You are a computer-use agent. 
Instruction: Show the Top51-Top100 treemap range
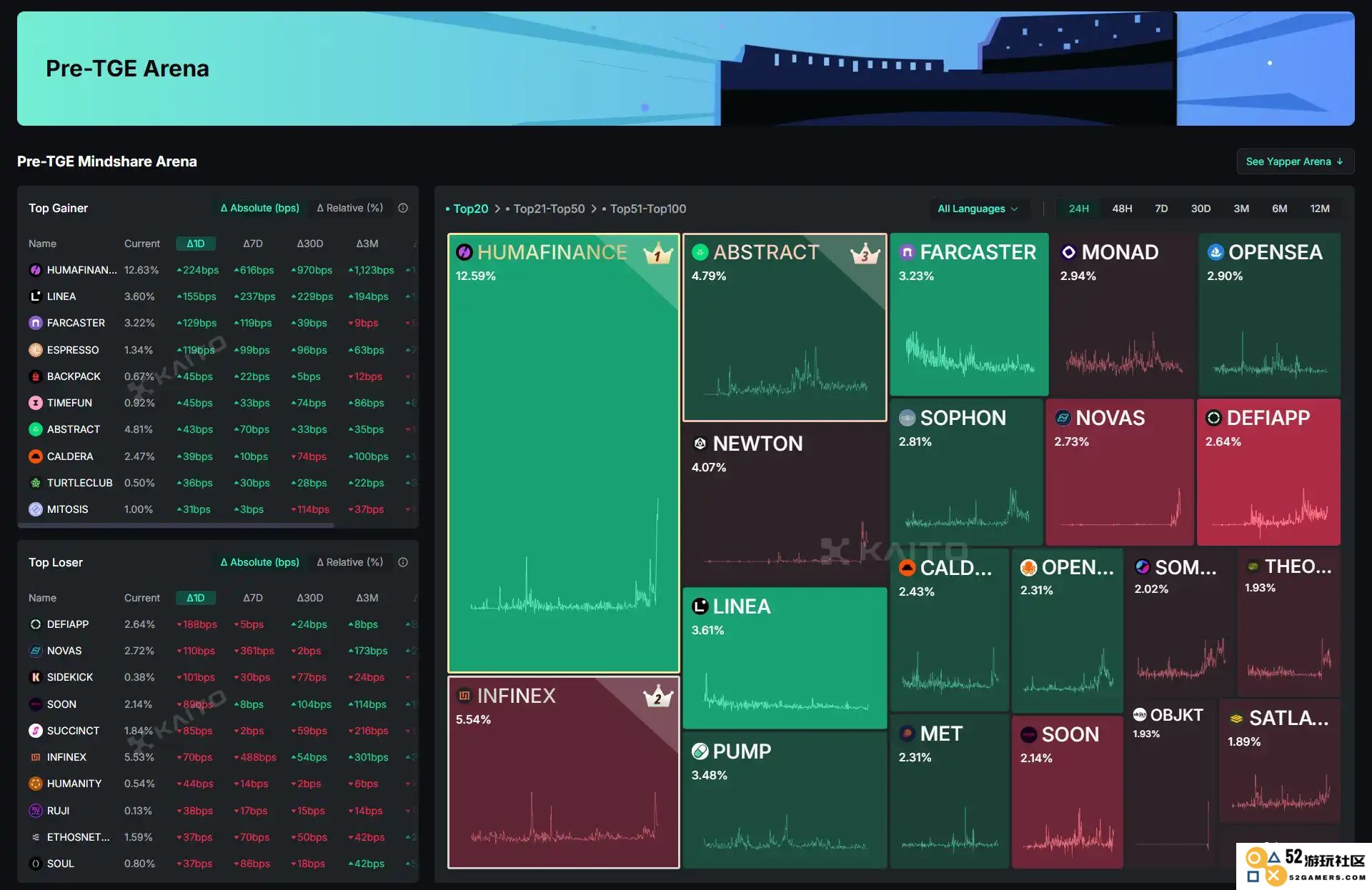[x=645, y=209]
